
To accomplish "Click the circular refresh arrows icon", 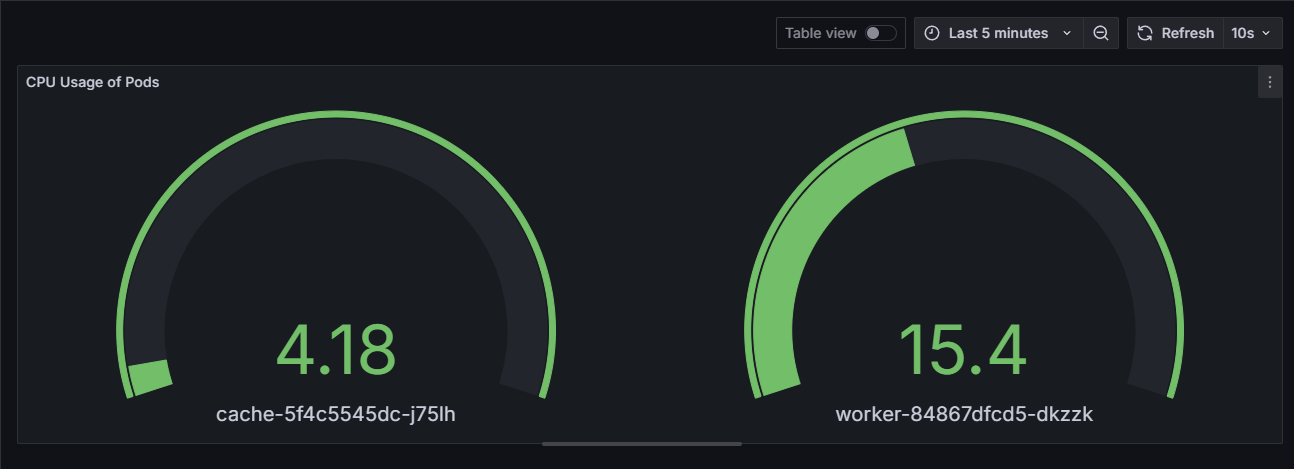I will tap(1146, 33).
